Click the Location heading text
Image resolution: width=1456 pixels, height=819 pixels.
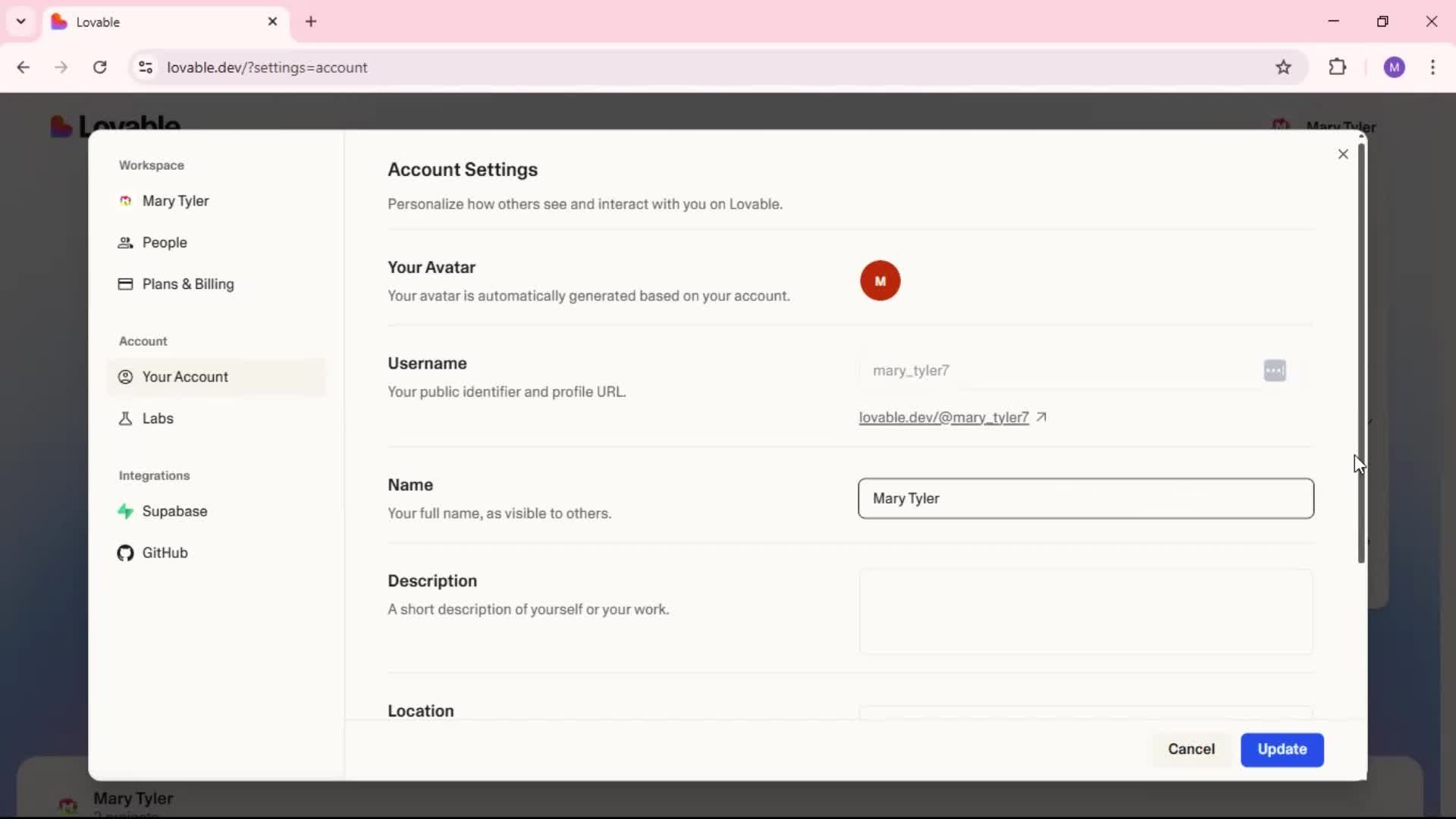tap(421, 711)
